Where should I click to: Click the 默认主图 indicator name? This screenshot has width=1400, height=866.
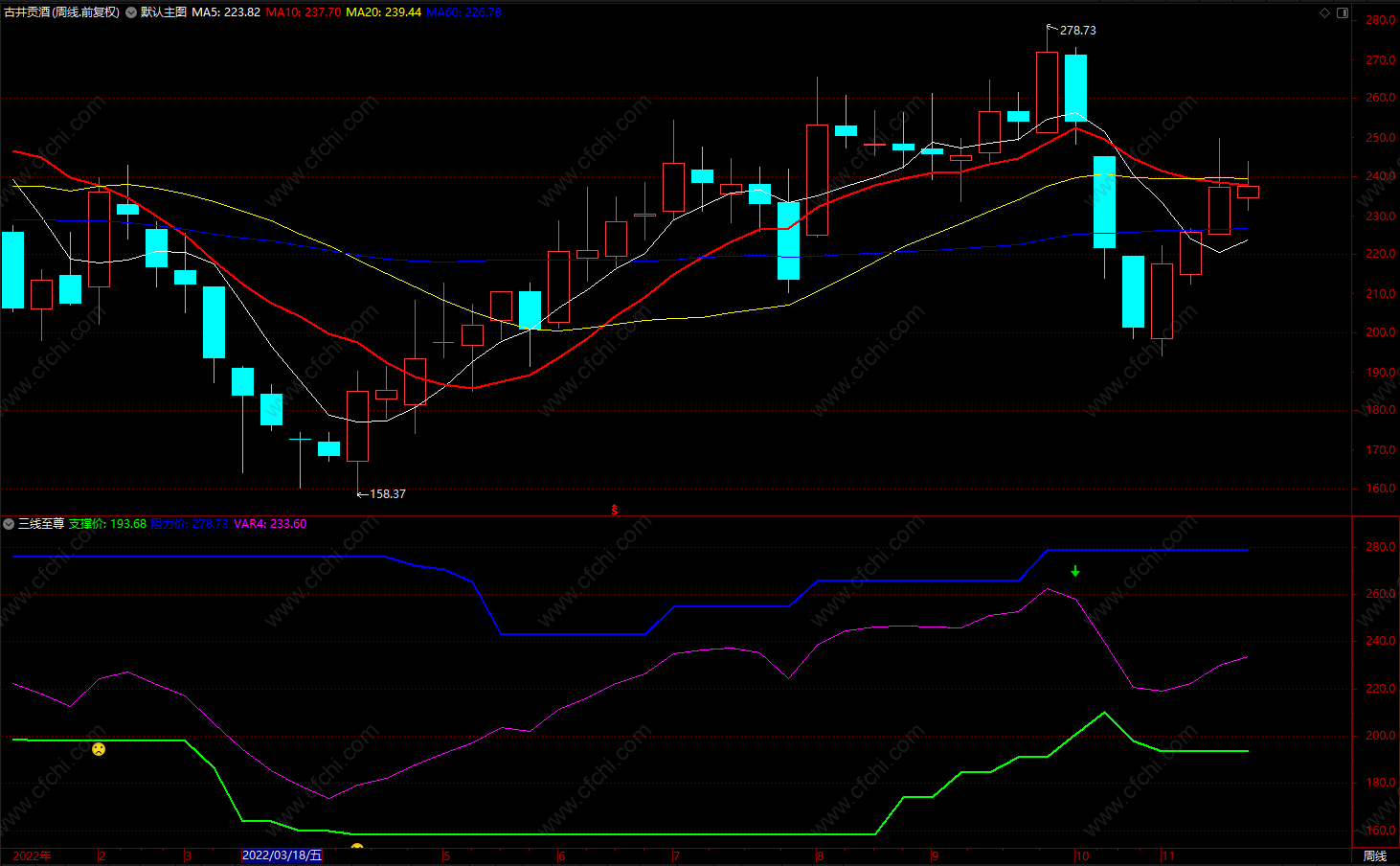(164, 12)
